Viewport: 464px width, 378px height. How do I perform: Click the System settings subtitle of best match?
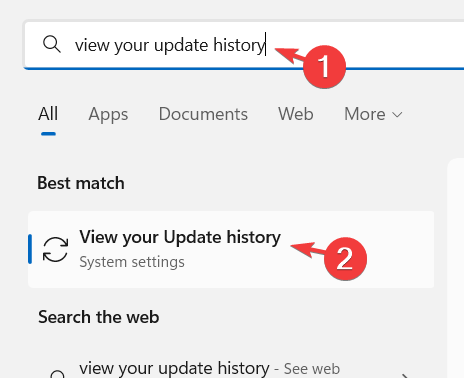point(132,262)
